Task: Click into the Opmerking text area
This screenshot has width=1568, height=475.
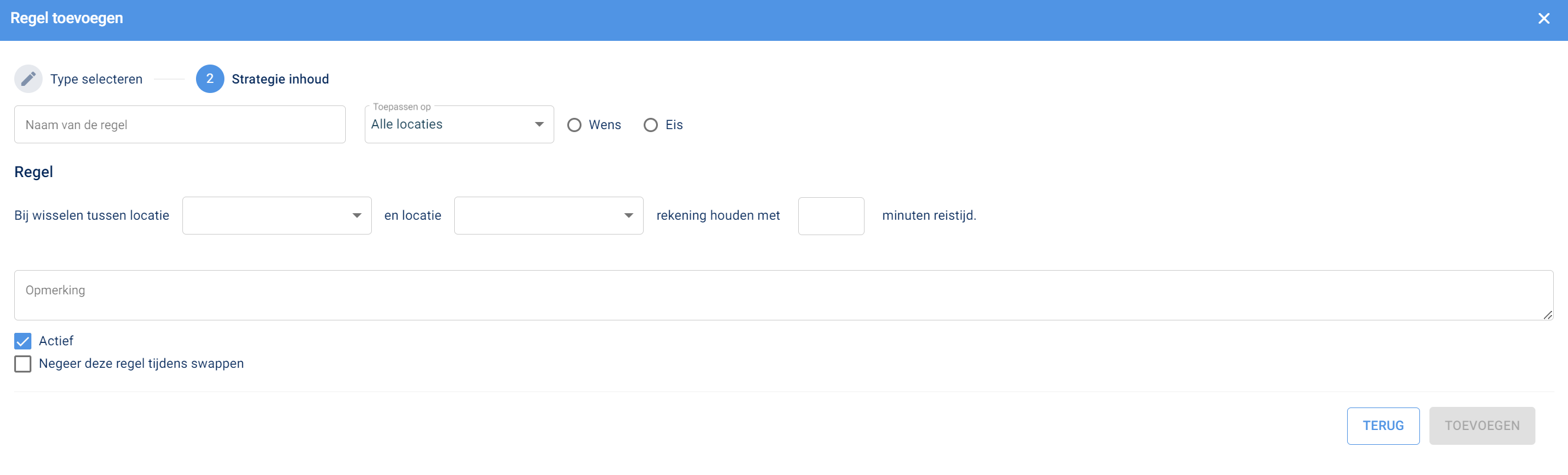Action: 784,296
